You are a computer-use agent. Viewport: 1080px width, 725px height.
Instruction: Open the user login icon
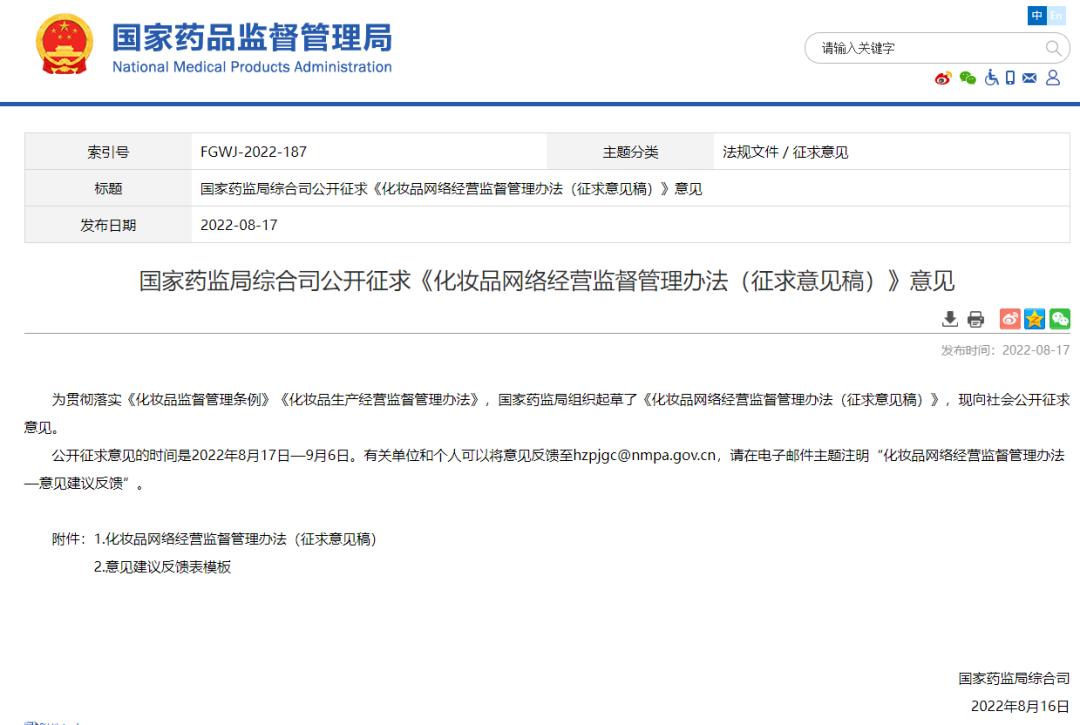pyautogui.click(x=1053, y=77)
